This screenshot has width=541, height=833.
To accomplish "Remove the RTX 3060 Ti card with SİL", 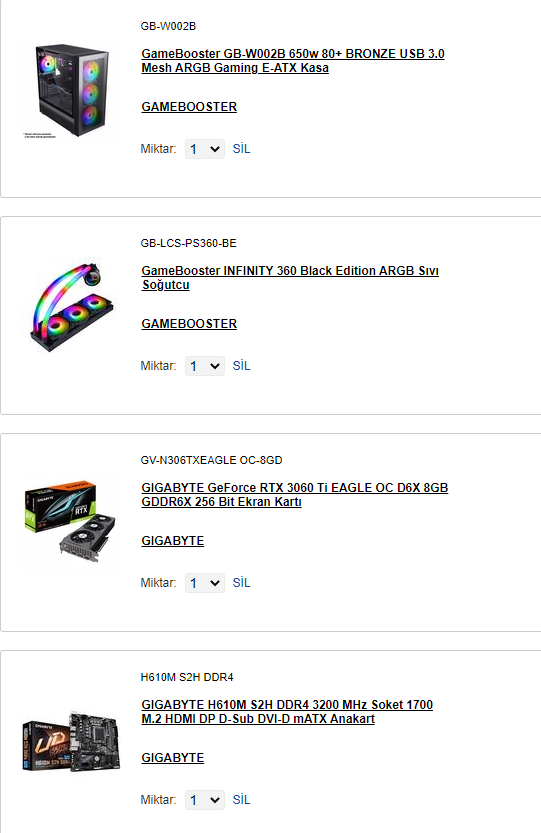I will pos(241,583).
